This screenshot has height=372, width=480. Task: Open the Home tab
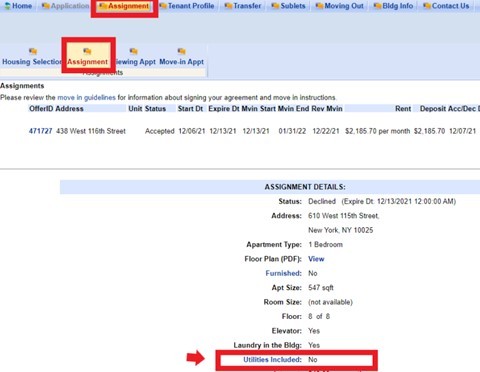click(x=18, y=6)
